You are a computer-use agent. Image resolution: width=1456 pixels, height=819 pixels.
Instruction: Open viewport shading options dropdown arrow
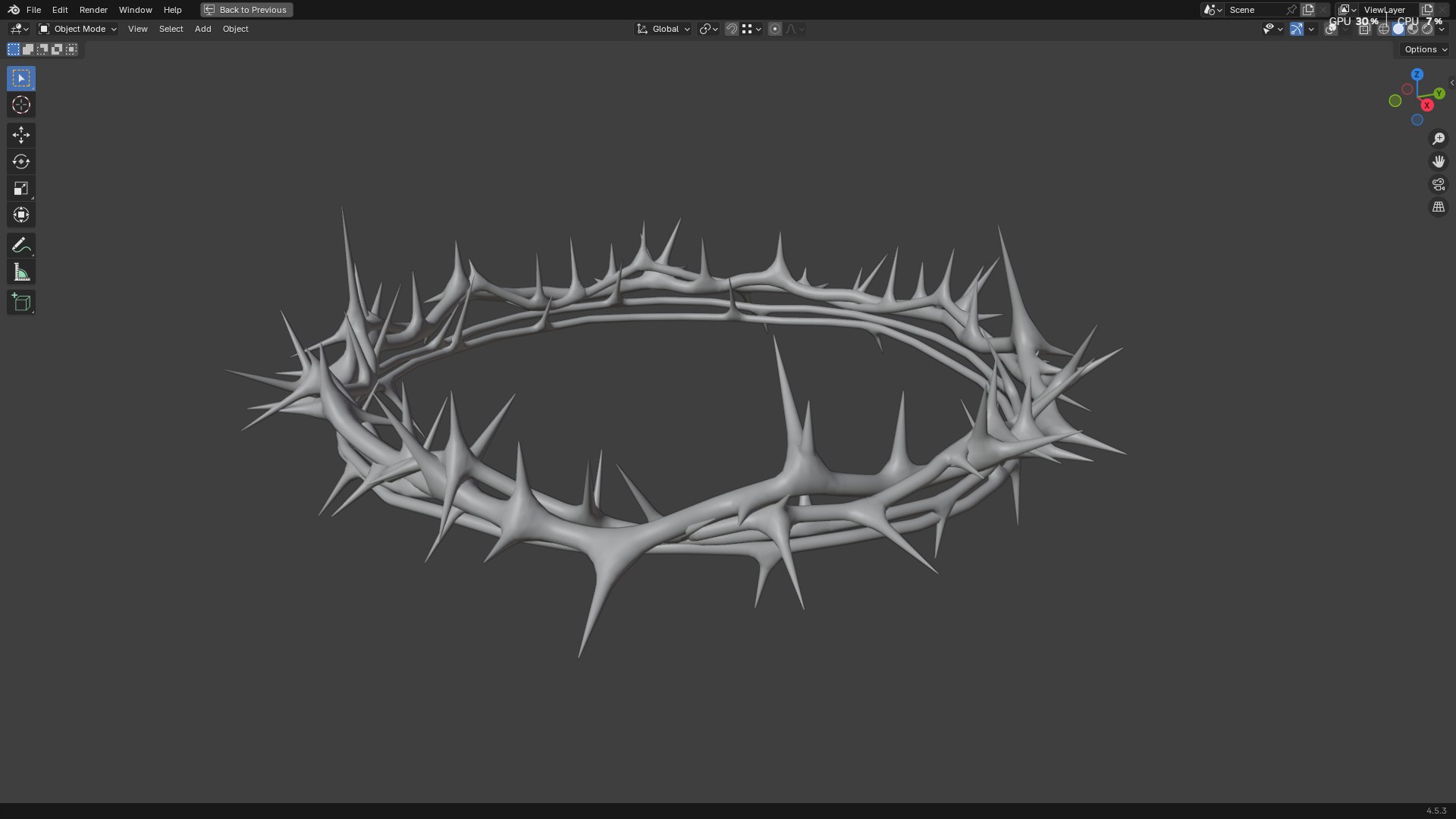[x=1442, y=29]
